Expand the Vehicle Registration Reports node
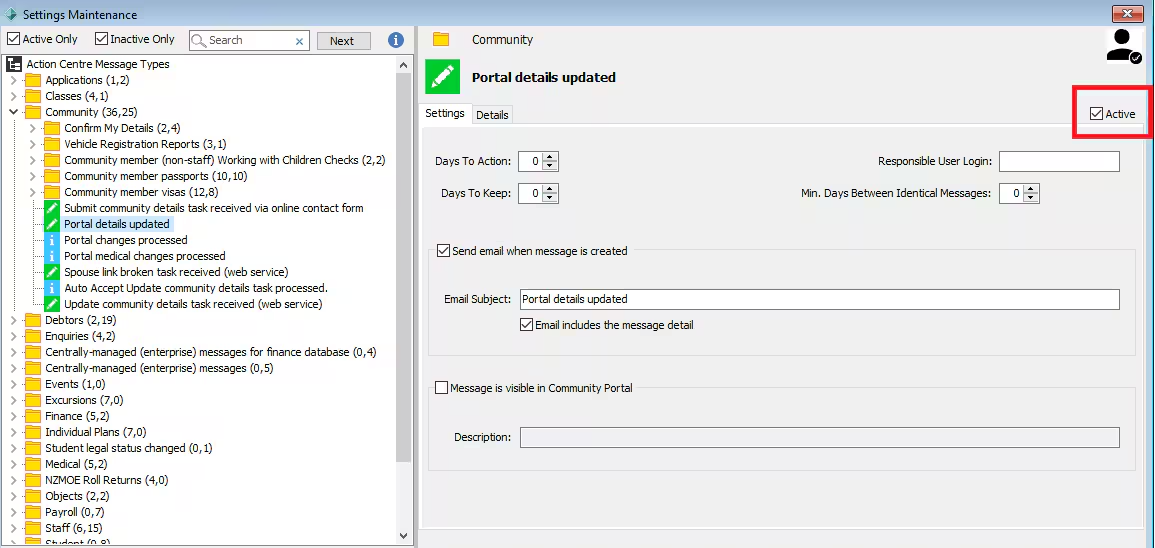Viewport: 1155px width, 548px height. click(x=32, y=144)
